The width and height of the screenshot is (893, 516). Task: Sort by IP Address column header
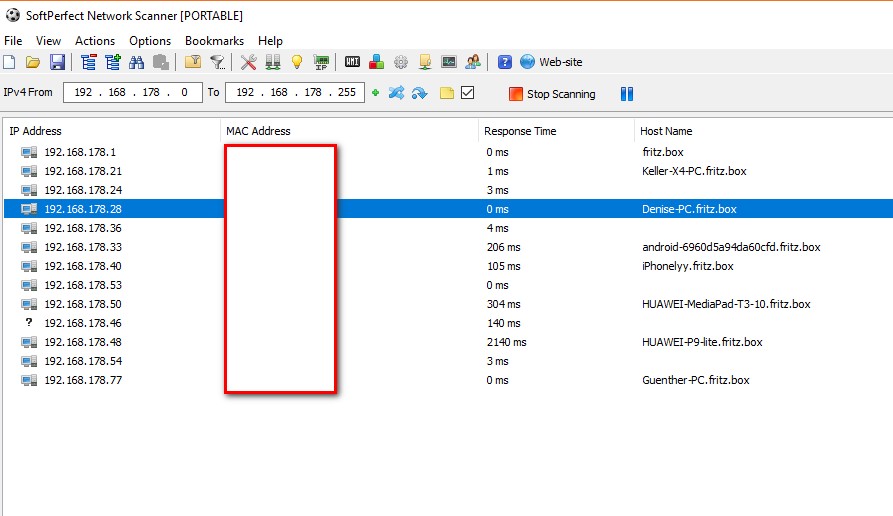(x=112, y=131)
